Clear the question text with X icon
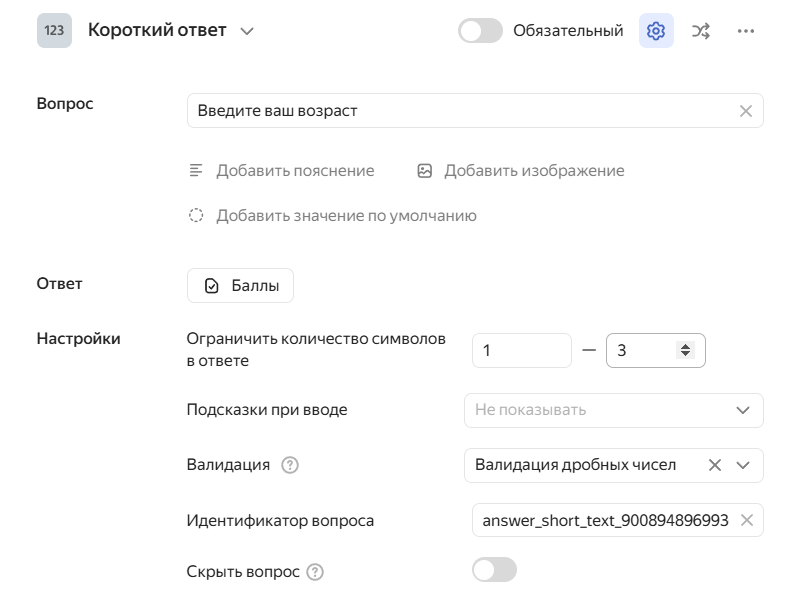Screen dimensions: 797x595 tap(745, 111)
